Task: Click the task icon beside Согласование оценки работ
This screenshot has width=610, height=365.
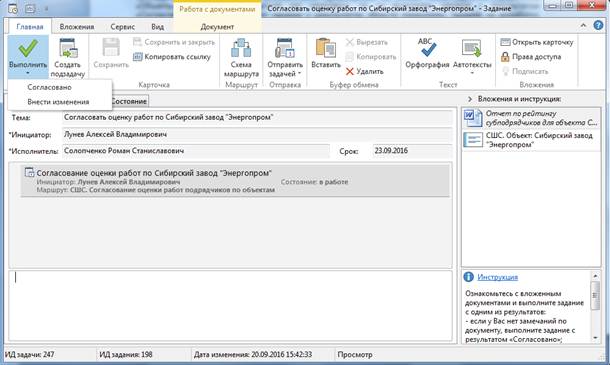Action: [x=30, y=172]
